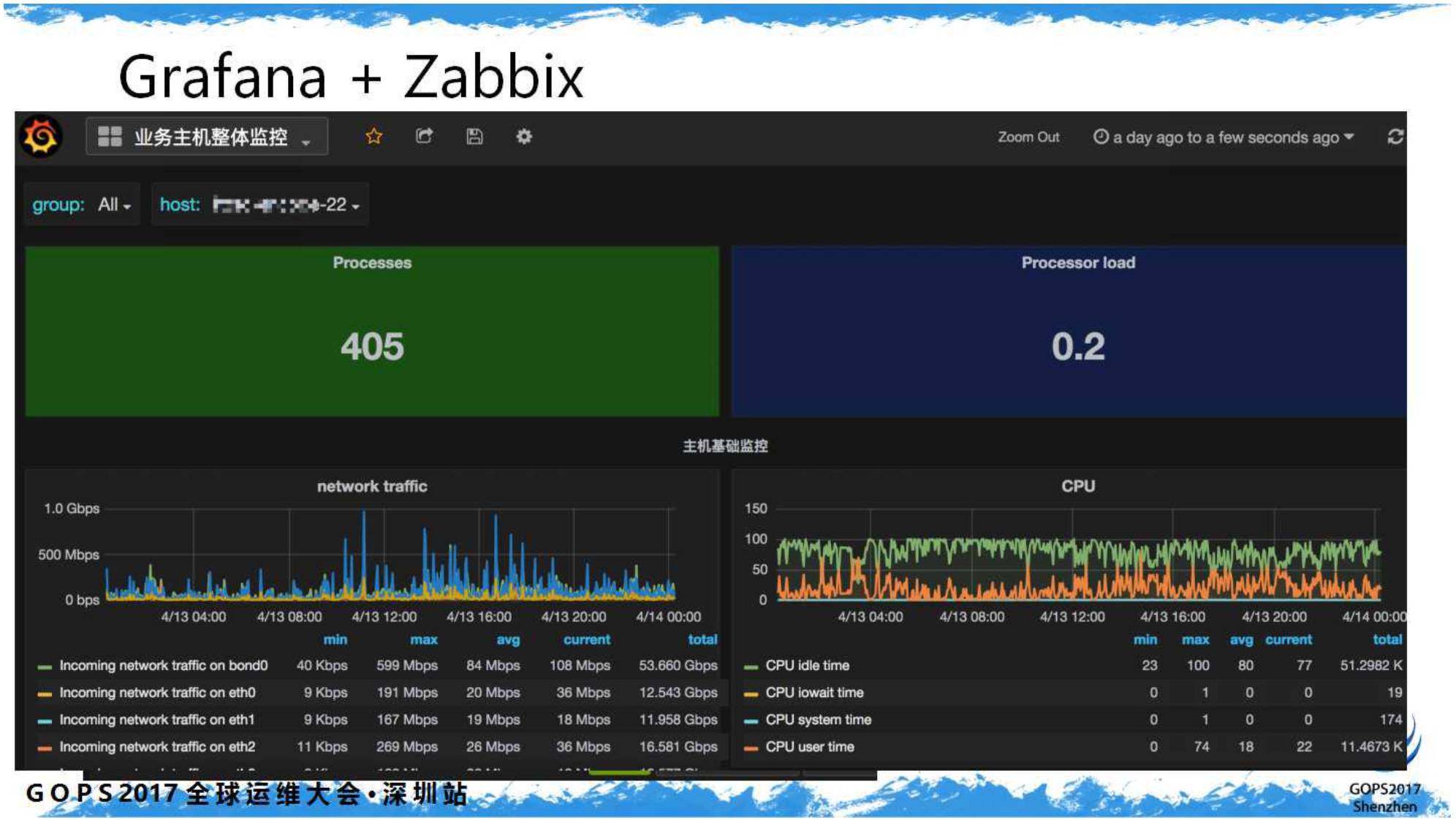Refresh the dashboard with the refresh icon
Image resolution: width=1456 pixels, height=820 pixels.
[x=1395, y=137]
